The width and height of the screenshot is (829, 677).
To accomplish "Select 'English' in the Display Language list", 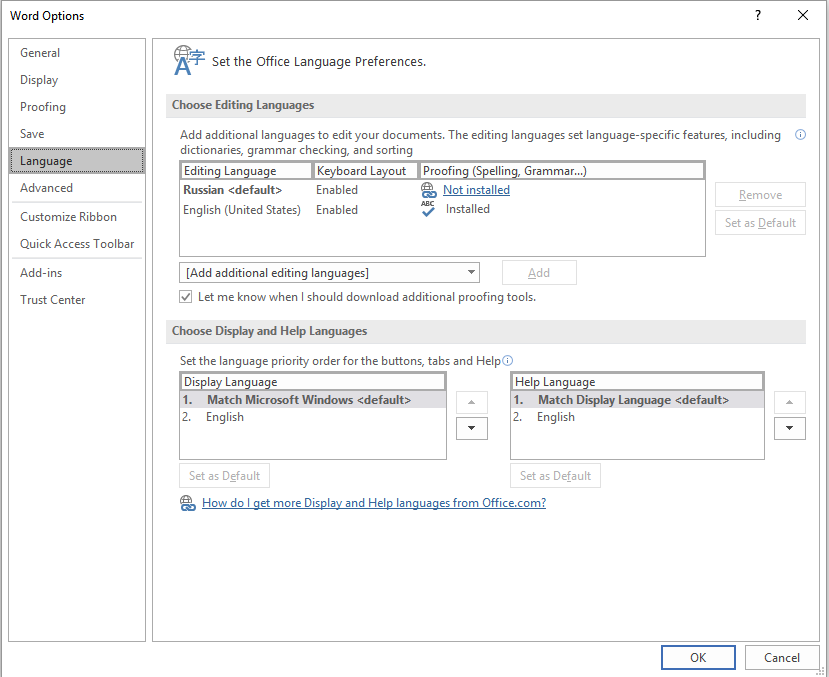I will 313,417.
